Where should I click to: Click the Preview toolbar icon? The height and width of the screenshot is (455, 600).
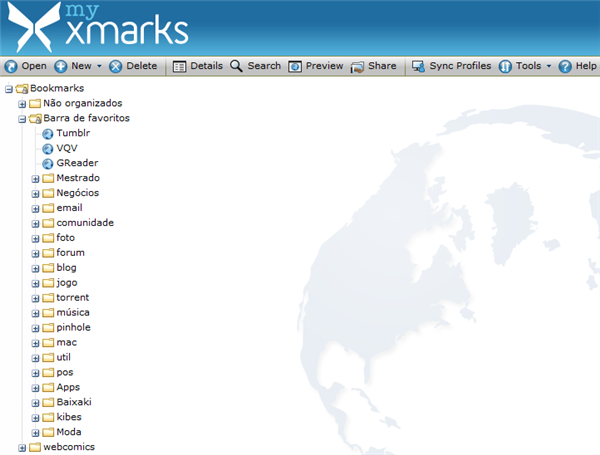(x=295, y=67)
